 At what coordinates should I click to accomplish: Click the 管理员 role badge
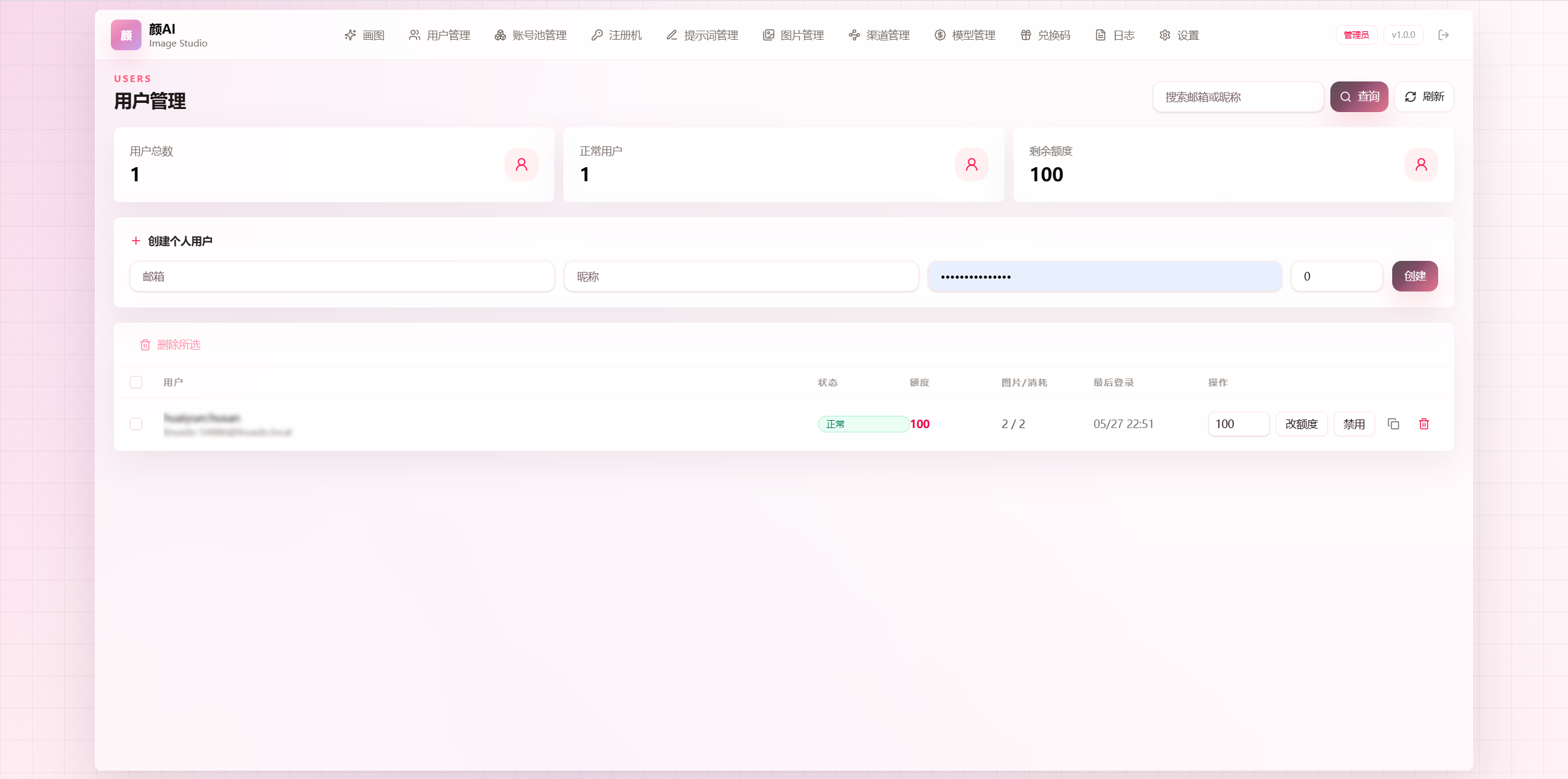pos(1356,35)
